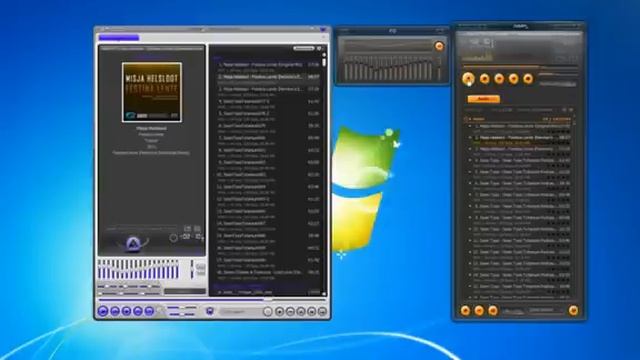Click the Misja Helsloot Festina Lente album cover
The height and width of the screenshot is (360, 640).
pos(152,92)
